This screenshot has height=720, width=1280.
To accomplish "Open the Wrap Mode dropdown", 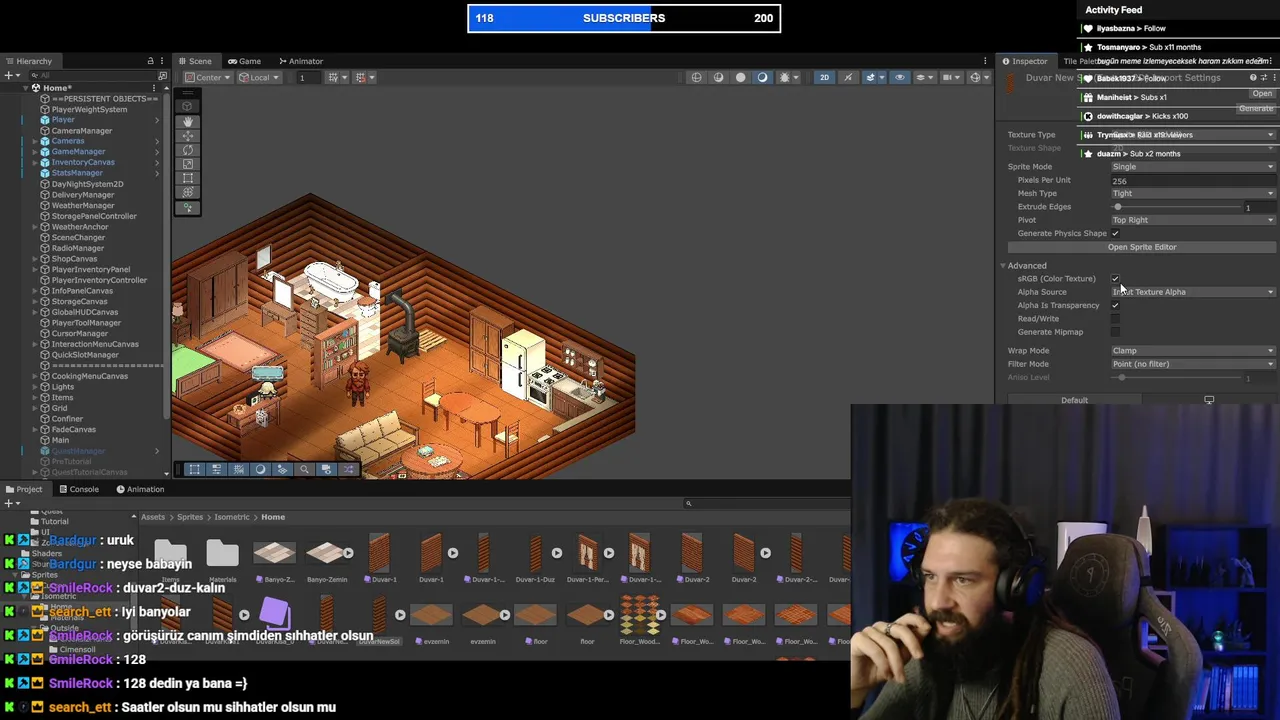I will [x=1193, y=351].
